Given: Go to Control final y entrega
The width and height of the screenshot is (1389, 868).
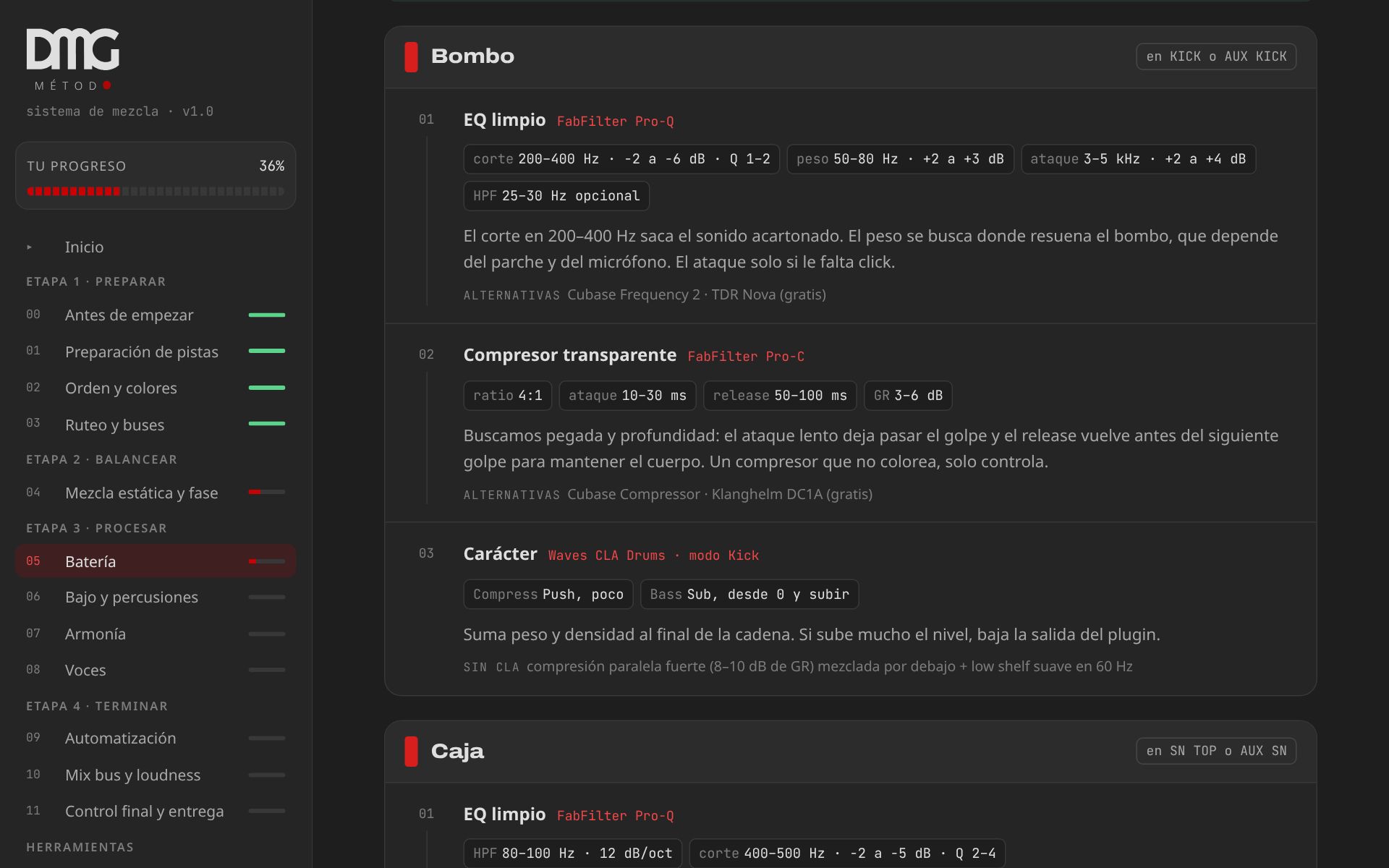Looking at the screenshot, I should pyautogui.click(x=156, y=811).
